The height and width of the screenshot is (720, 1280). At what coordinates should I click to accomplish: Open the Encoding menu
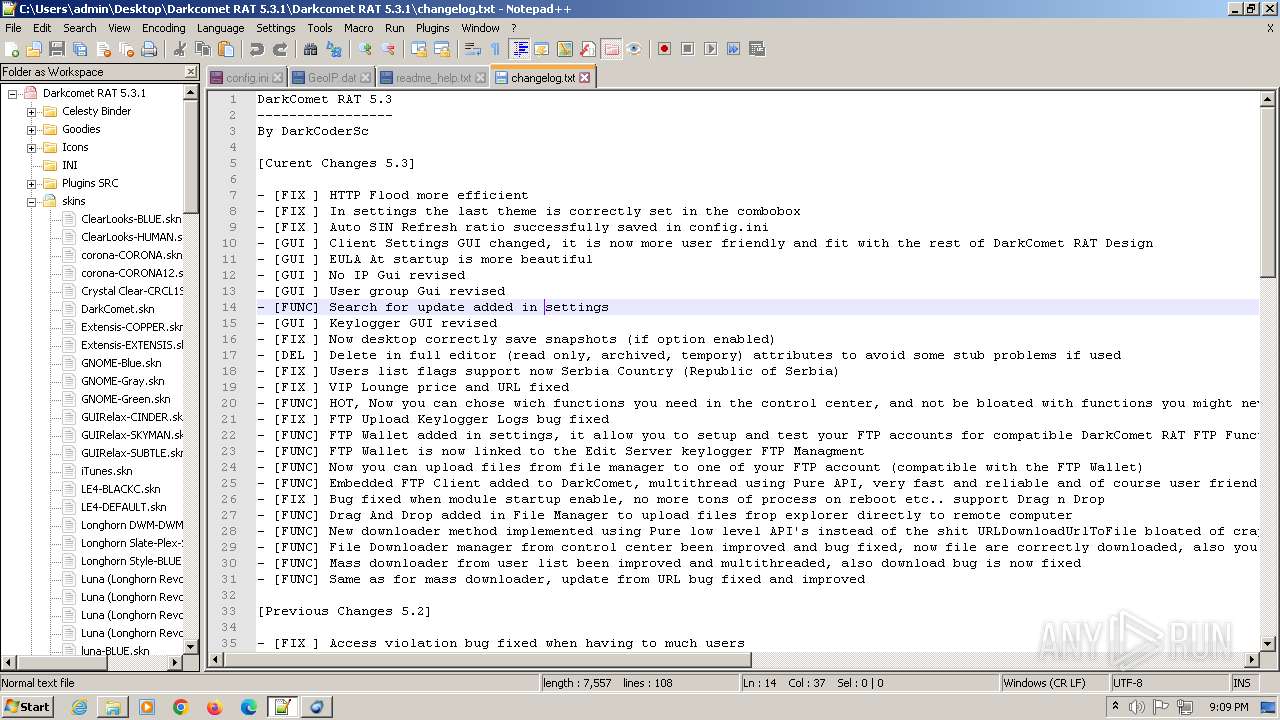(x=163, y=28)
